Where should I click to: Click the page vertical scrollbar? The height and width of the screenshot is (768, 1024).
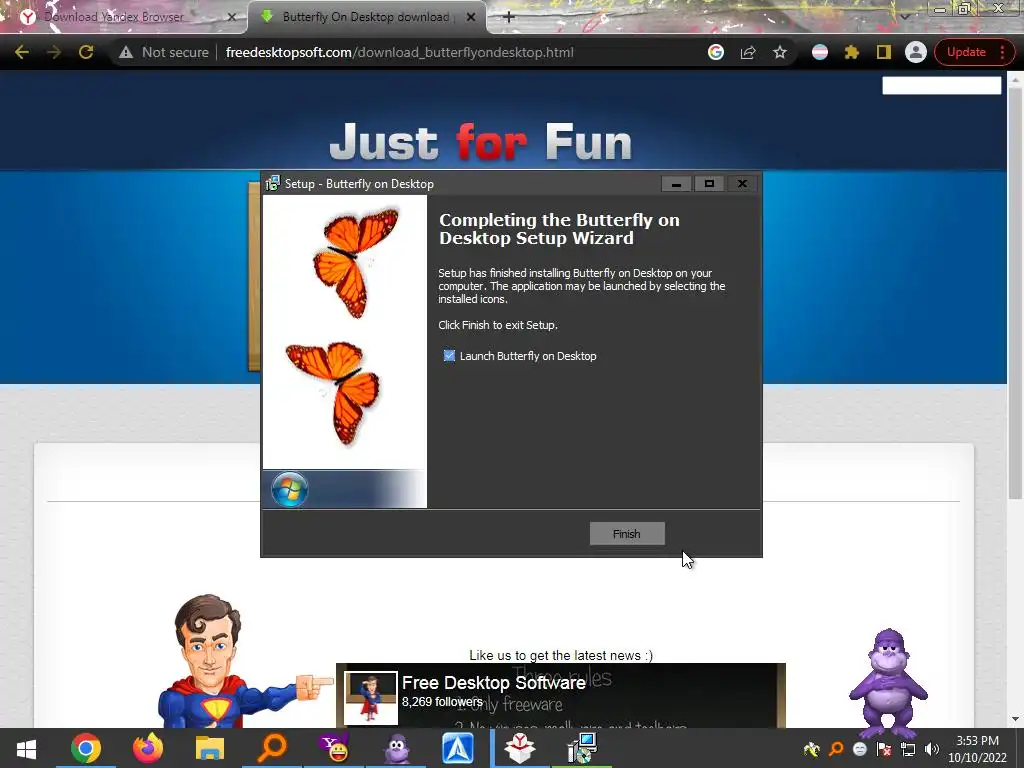coord(1015,294)
